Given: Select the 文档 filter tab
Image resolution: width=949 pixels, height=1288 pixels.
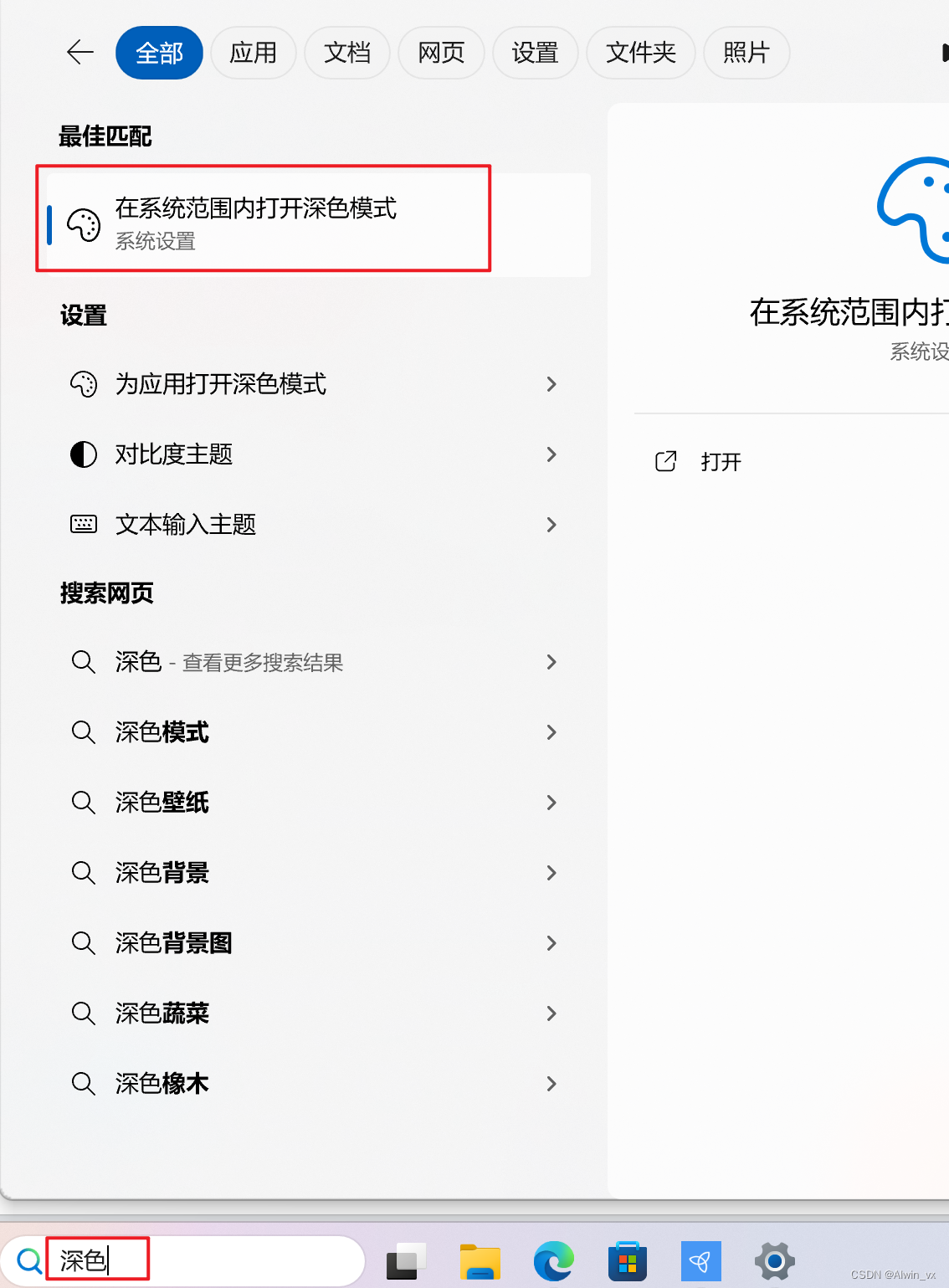Looking at the screenshot, I should (x=347, y=53).
